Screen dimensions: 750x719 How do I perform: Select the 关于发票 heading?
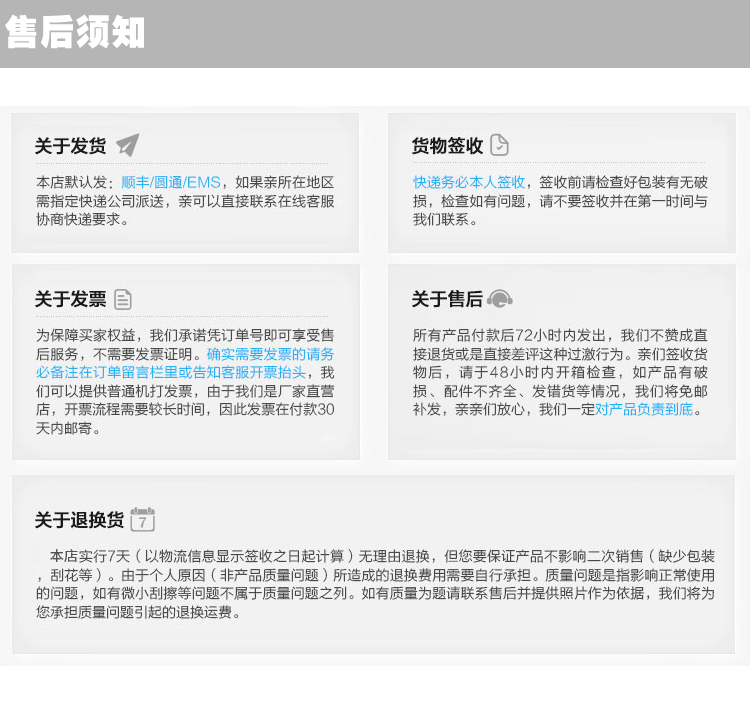(x=70, y=299)
